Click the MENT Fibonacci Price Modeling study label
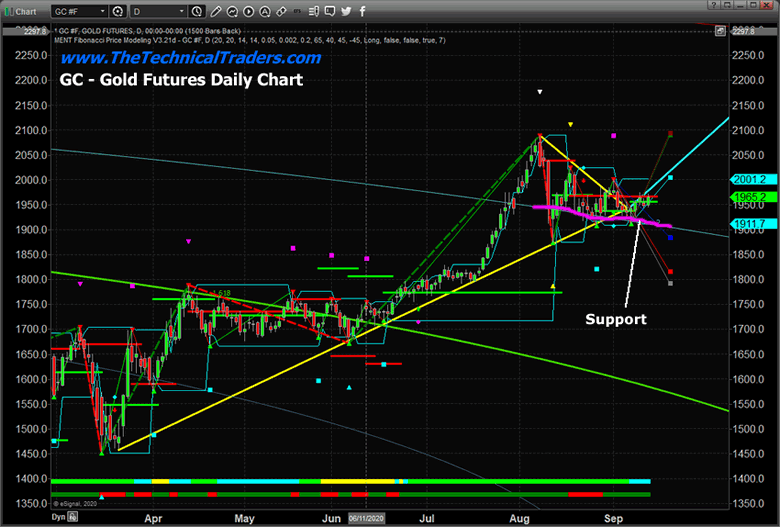The height and width of the screenshot is (527, 780). pyautogui.click(x=250, y=40)
